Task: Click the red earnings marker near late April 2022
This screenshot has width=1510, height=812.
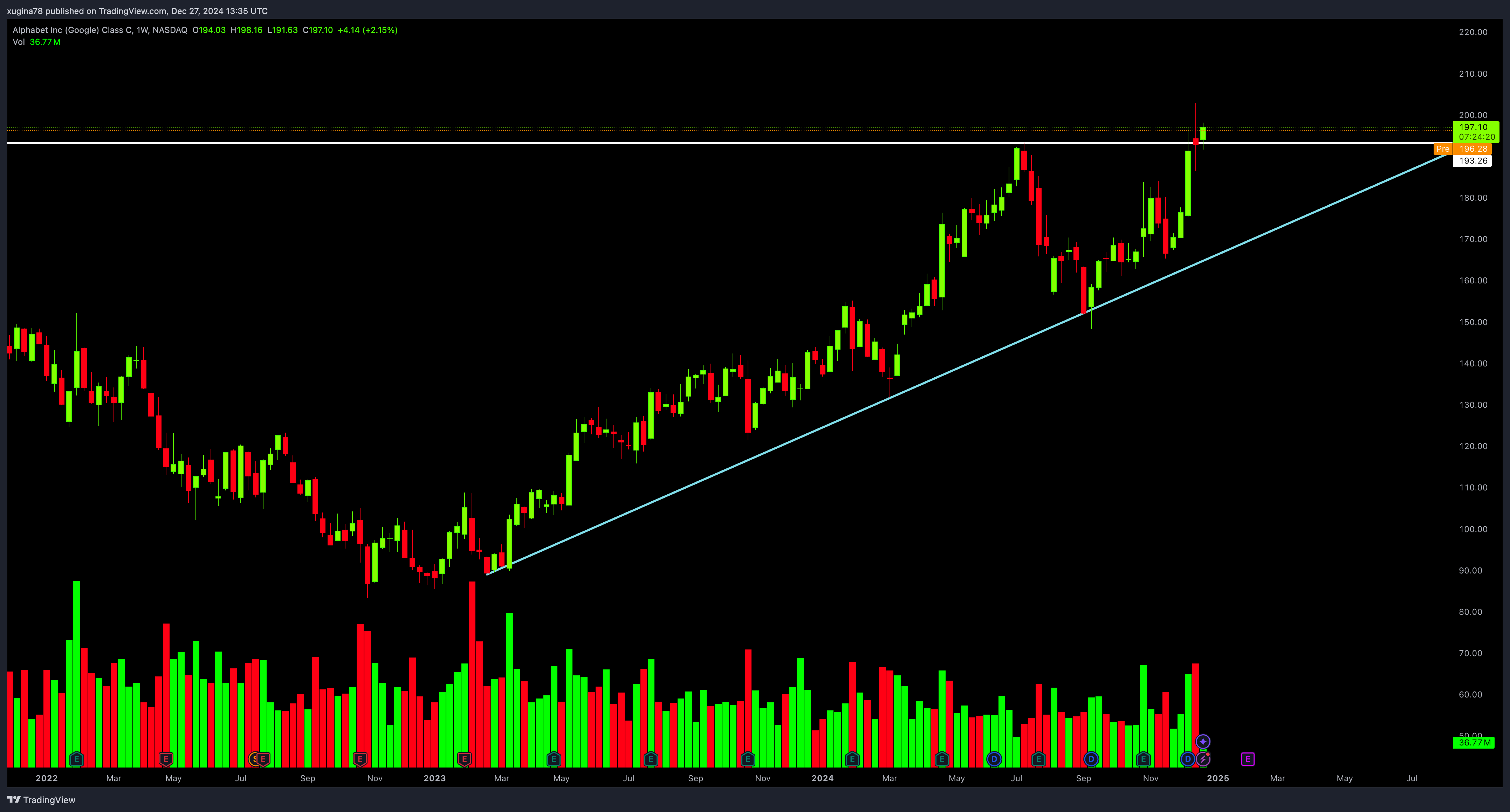Action: (166, 759)
